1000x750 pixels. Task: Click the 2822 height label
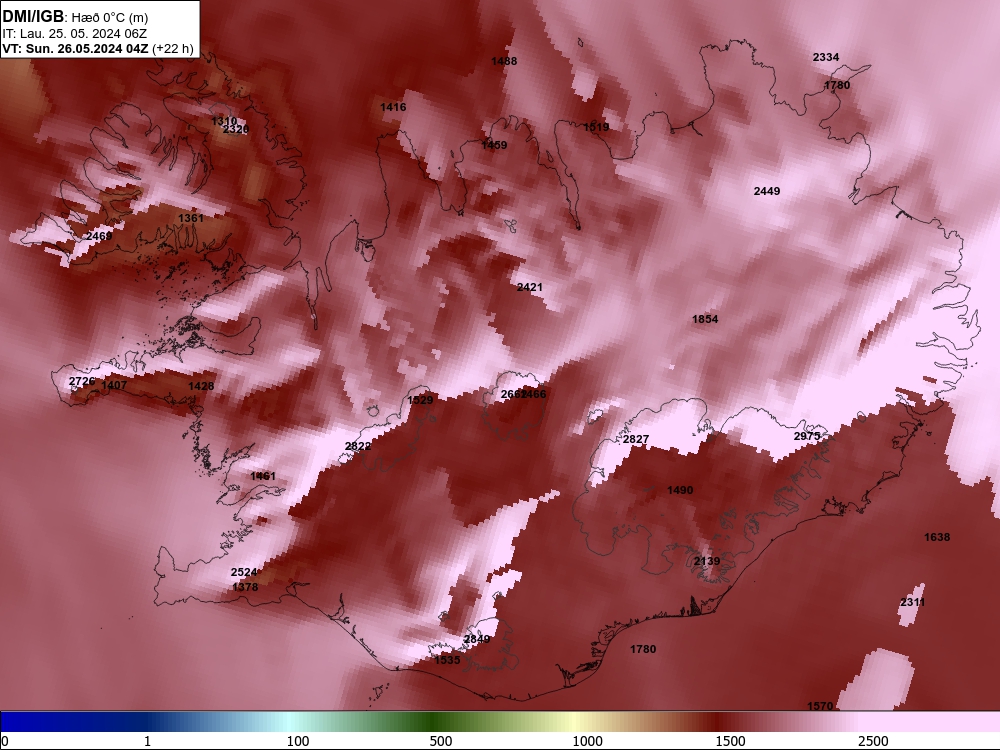pos(358,446)
